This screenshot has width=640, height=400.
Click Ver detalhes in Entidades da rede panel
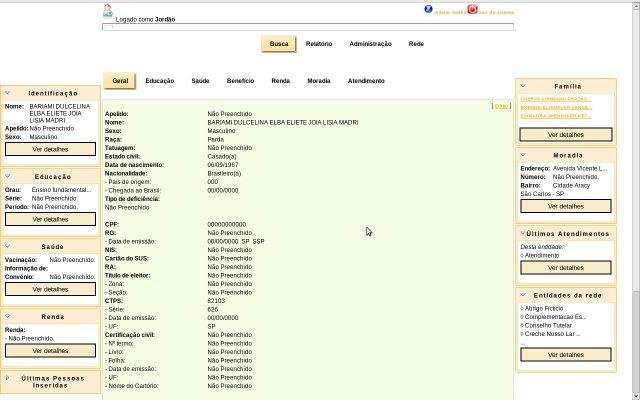pos(566,355)
